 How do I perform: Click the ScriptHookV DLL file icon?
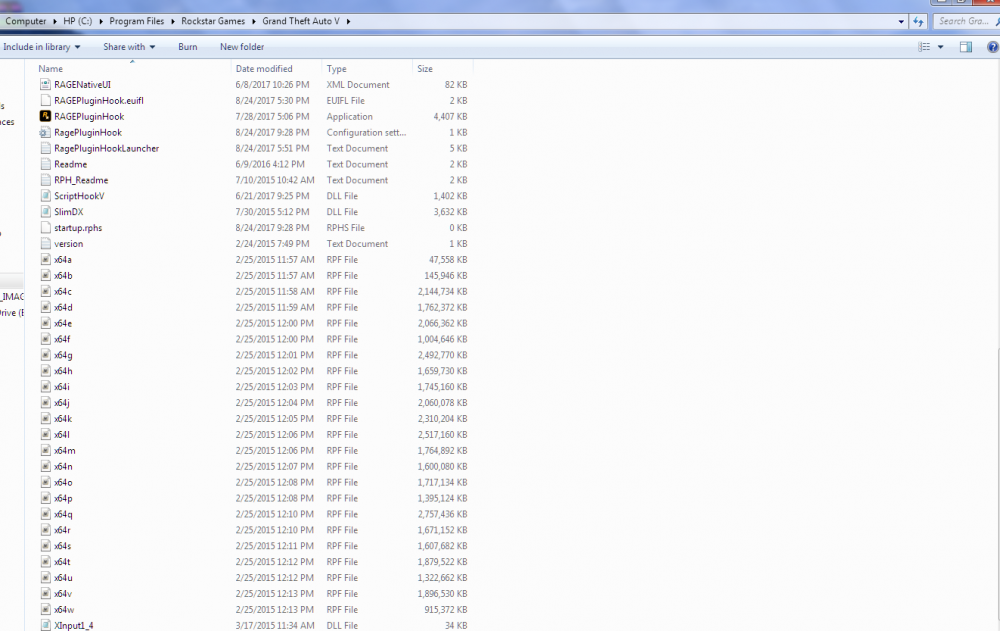pyautogui.click(x=45, y=196)
